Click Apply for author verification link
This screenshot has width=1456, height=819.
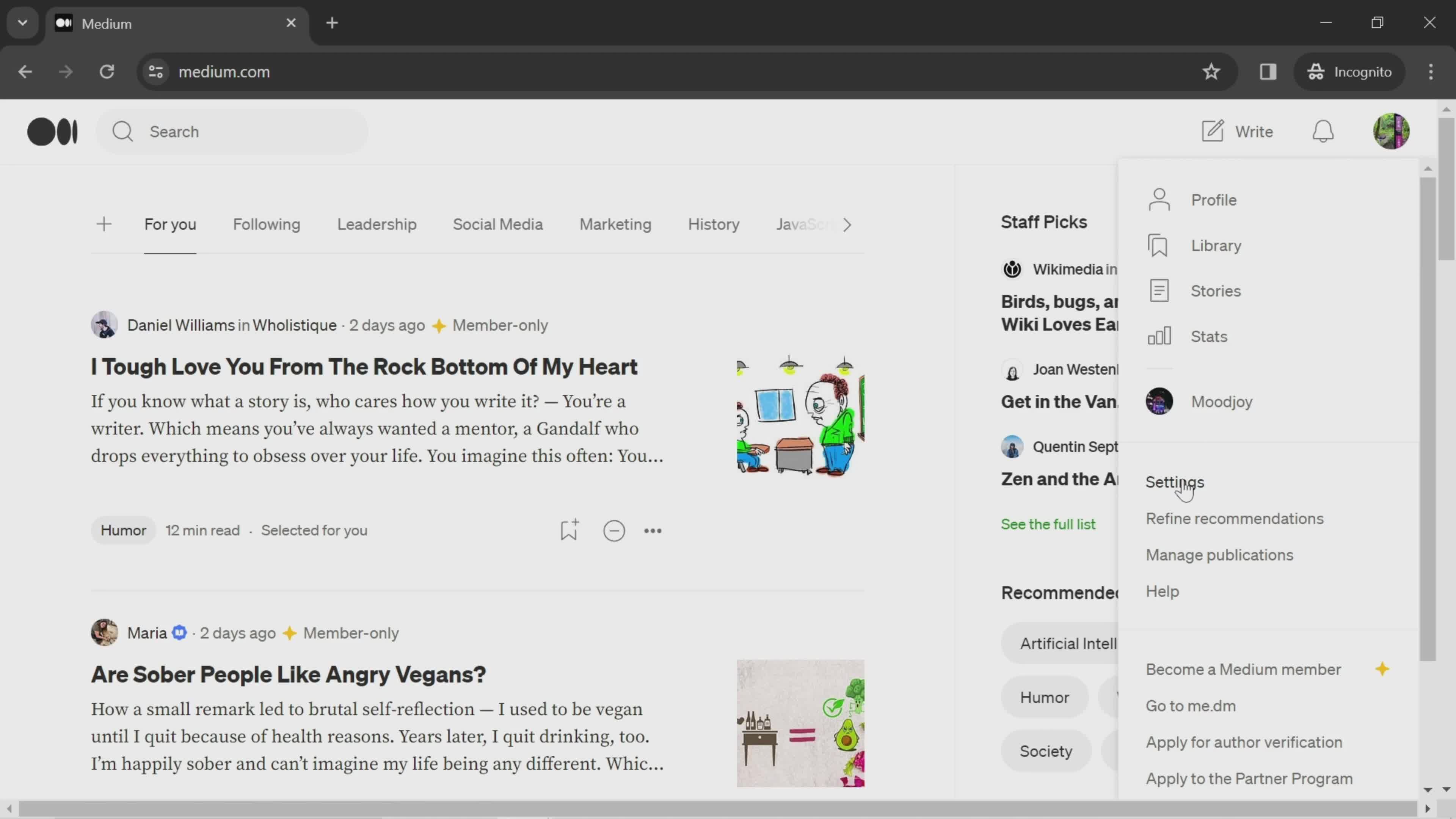tap(1244, 741)
